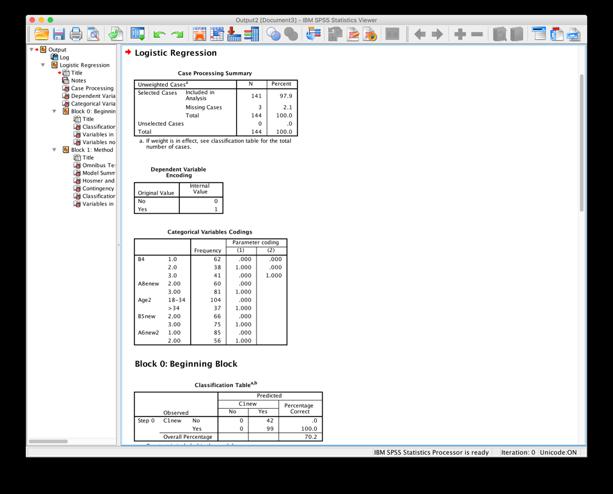Click the gray overlapping circles toolbar icon

pyautogui.click(x=291, y=34)
